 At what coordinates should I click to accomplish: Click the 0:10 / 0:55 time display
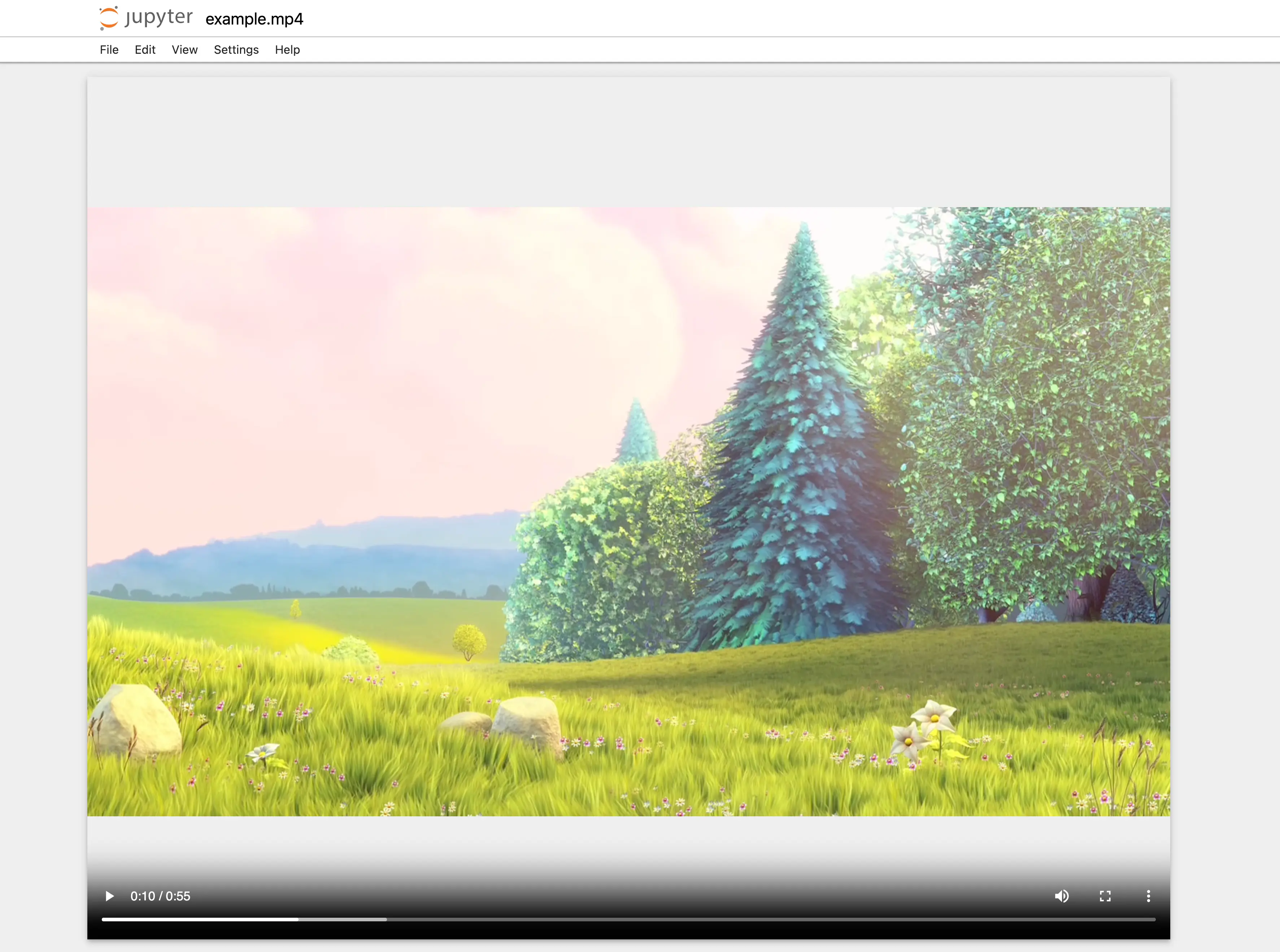pyautogui.click(x=160, y=896)
